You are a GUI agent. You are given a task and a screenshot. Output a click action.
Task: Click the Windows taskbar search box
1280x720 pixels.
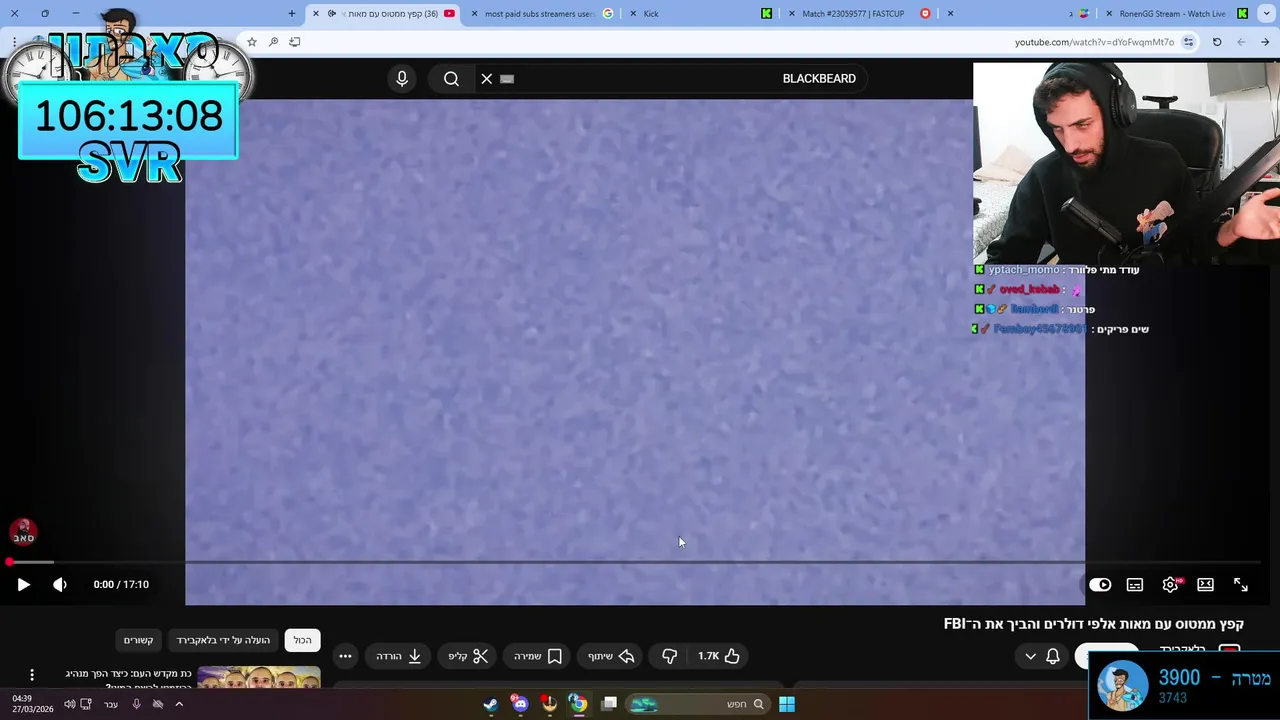pos(696,704)
